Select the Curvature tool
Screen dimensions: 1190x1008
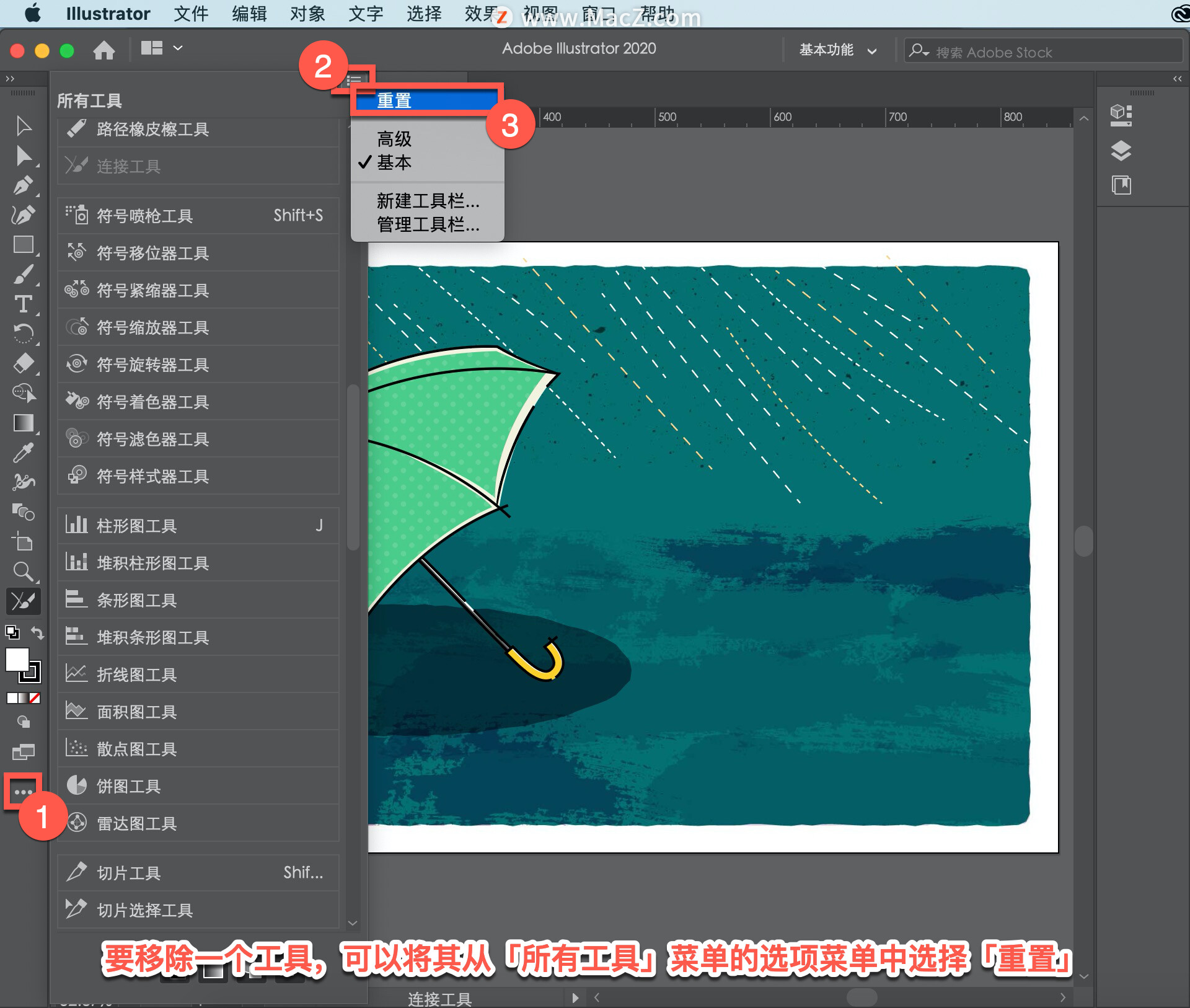pos(24,214)
